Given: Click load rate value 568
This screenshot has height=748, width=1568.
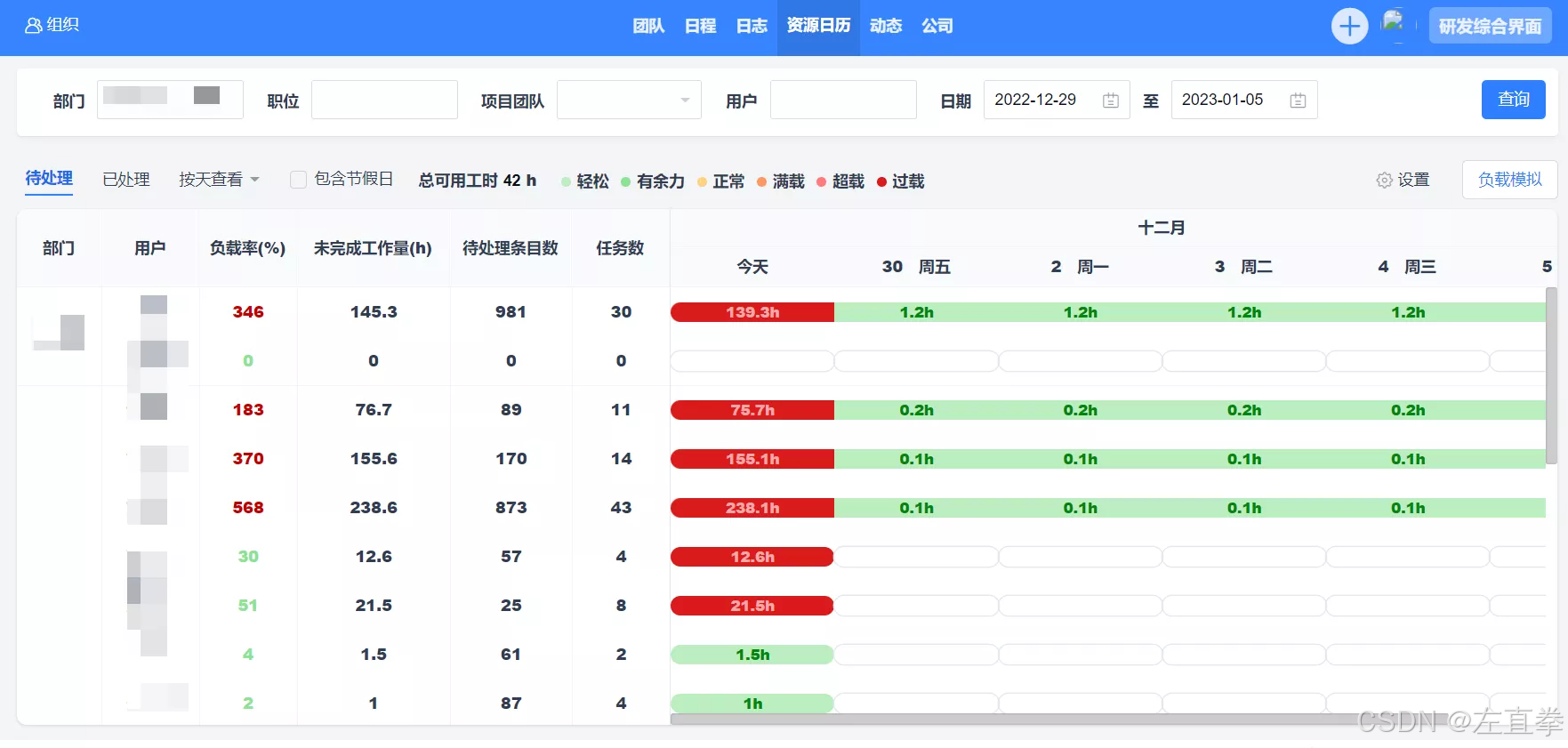Looking at the screenshot, I should point(248,508).
